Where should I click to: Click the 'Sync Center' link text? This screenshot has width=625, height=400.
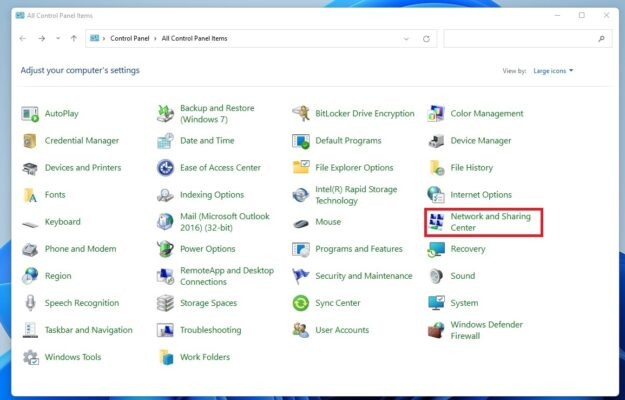click(x=338, y=303)
